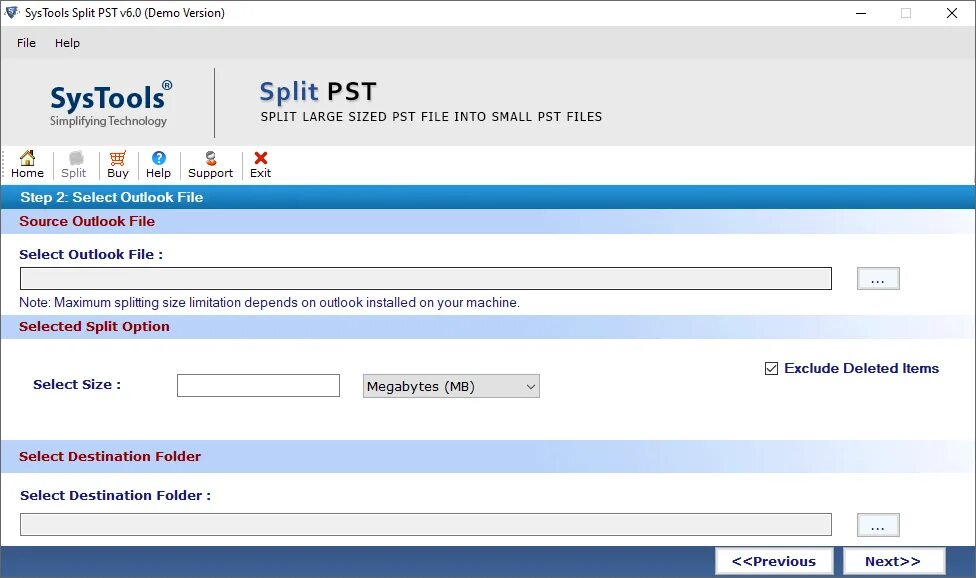Click the Select Destination Folder path field
976x578 pixels.
coord(426,524)
